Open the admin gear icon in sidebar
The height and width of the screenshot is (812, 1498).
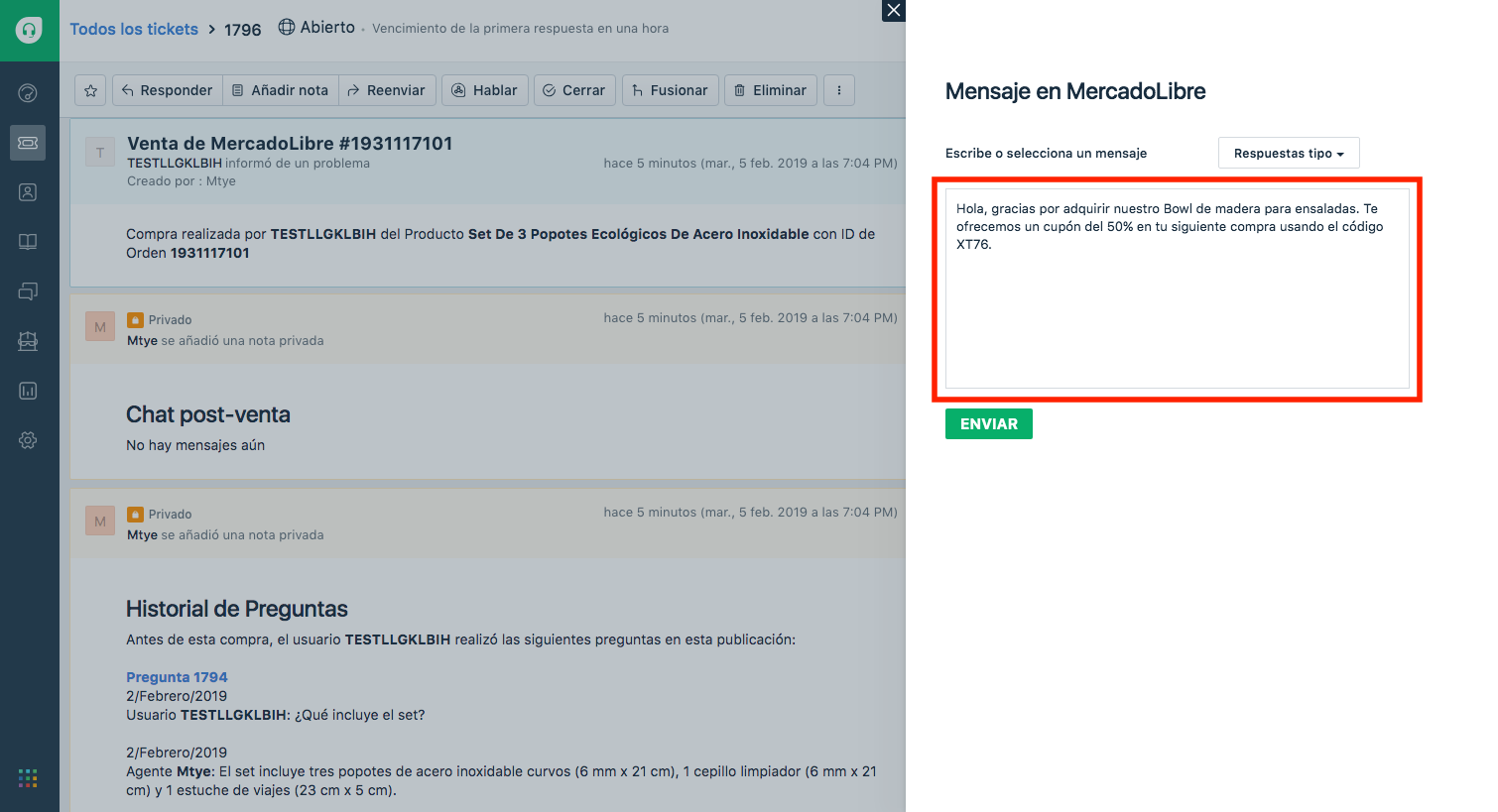[28, 440]
